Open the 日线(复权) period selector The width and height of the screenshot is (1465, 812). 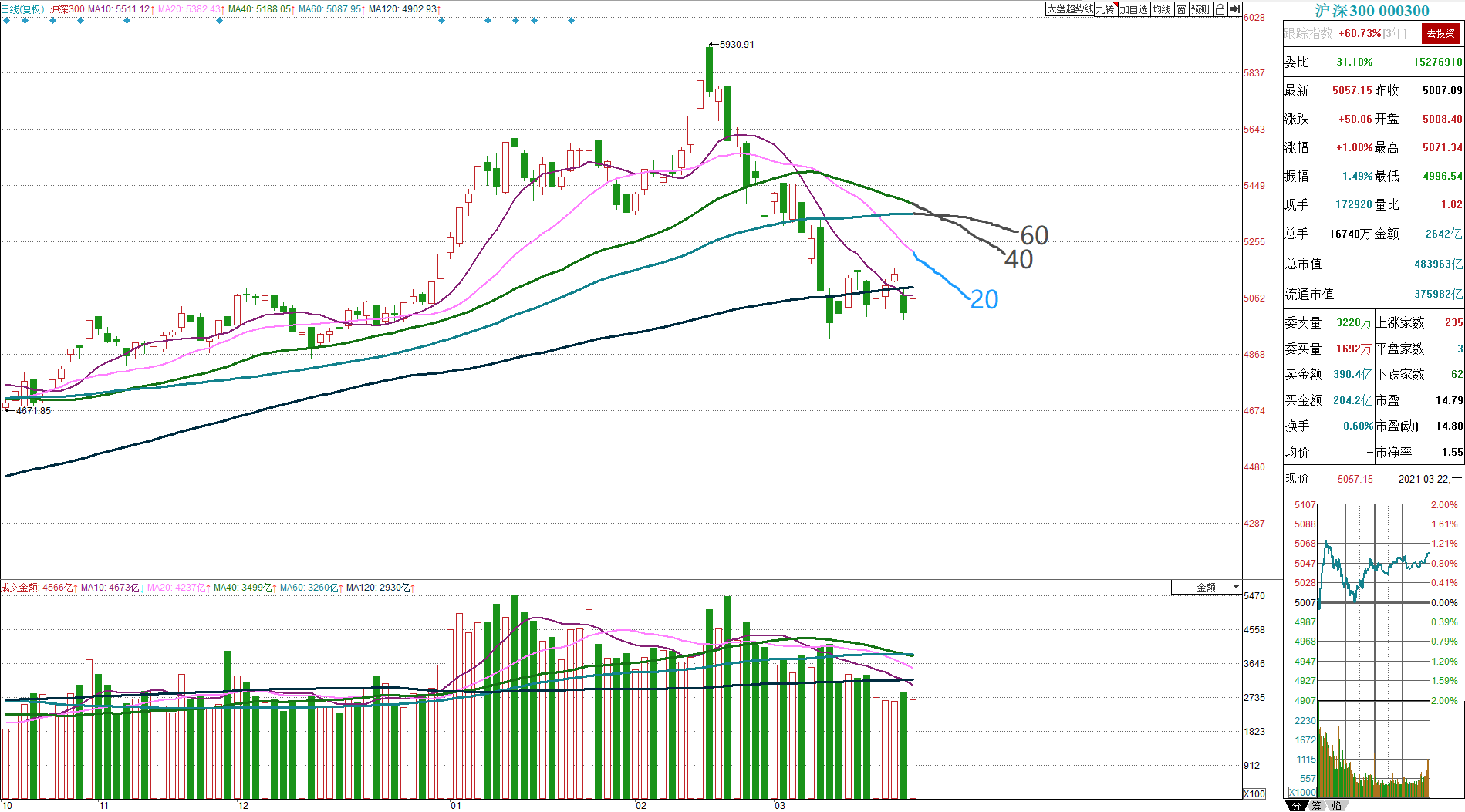click(23, 9)
